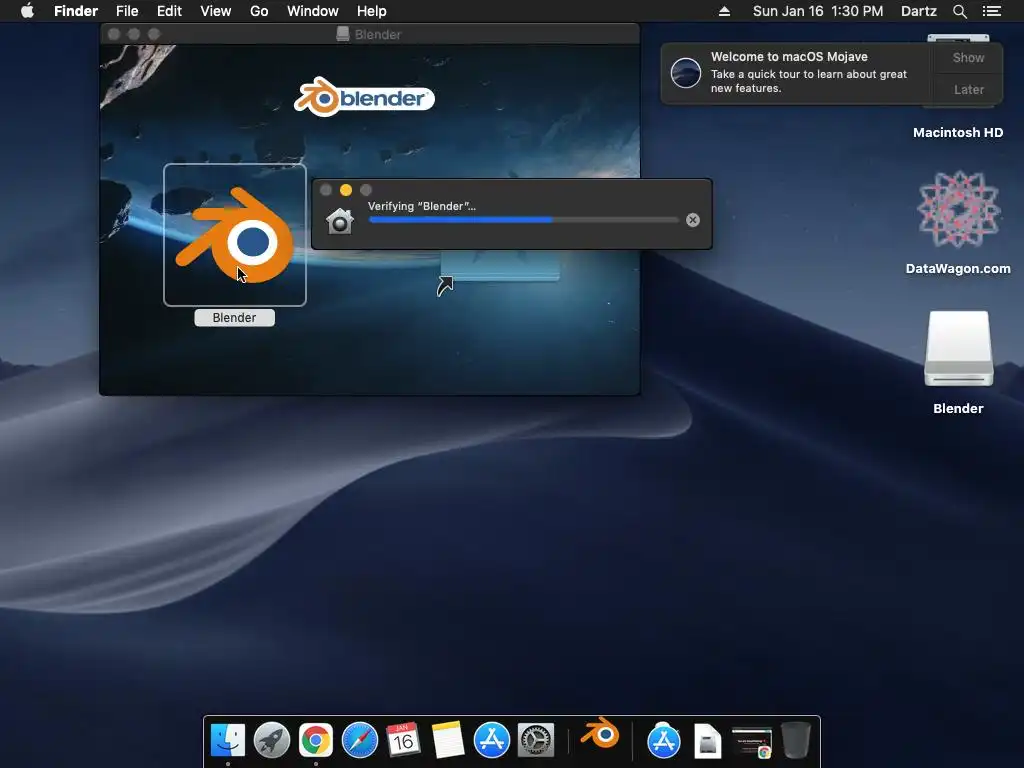Open Launchpad rocket icon in the Dock
The image size is (1024, 768).
(272, 741)
